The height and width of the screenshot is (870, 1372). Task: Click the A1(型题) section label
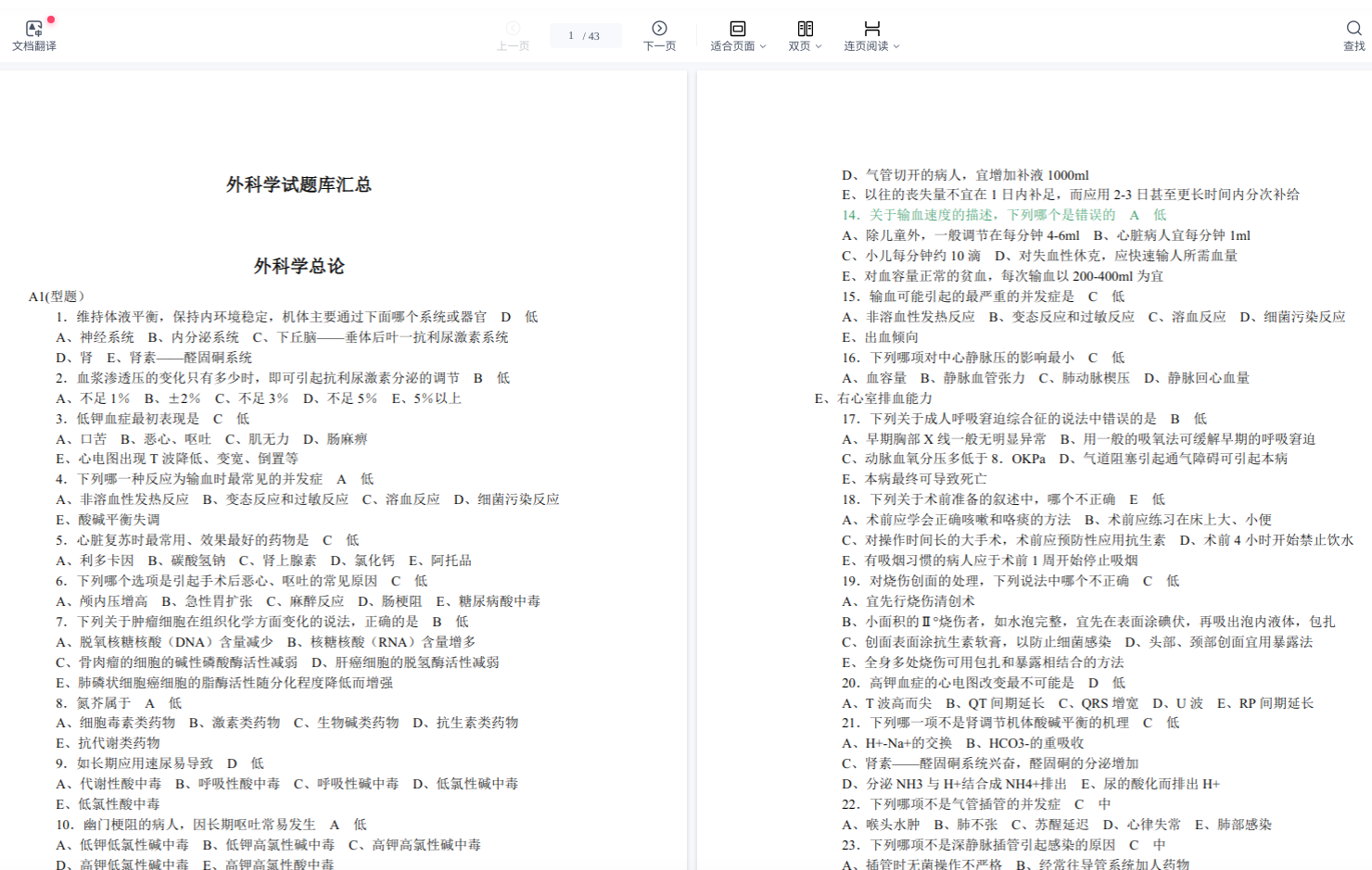57,296
